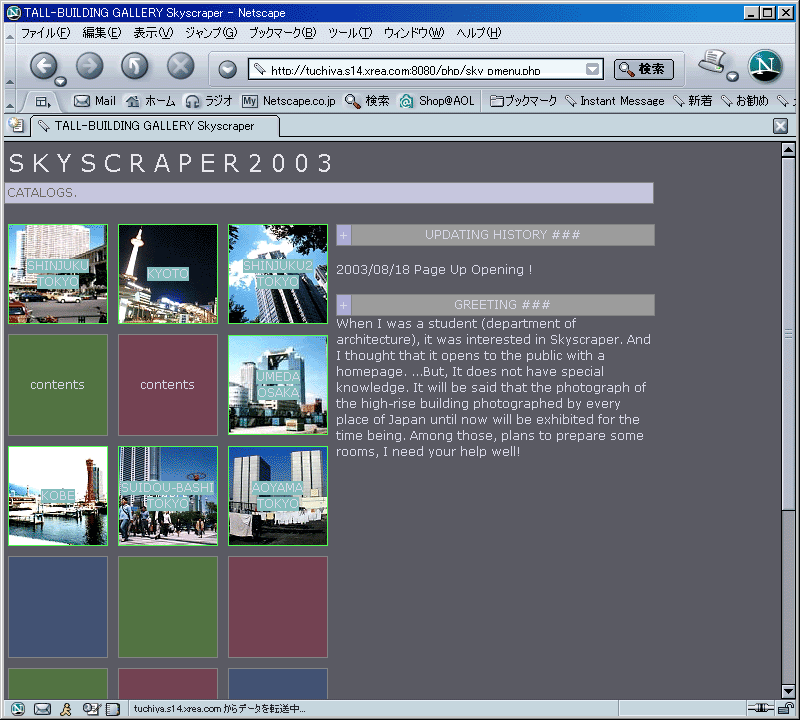800x720 pixels.
Task: Open the 編集(E) menu
Action: coord(102,33)
